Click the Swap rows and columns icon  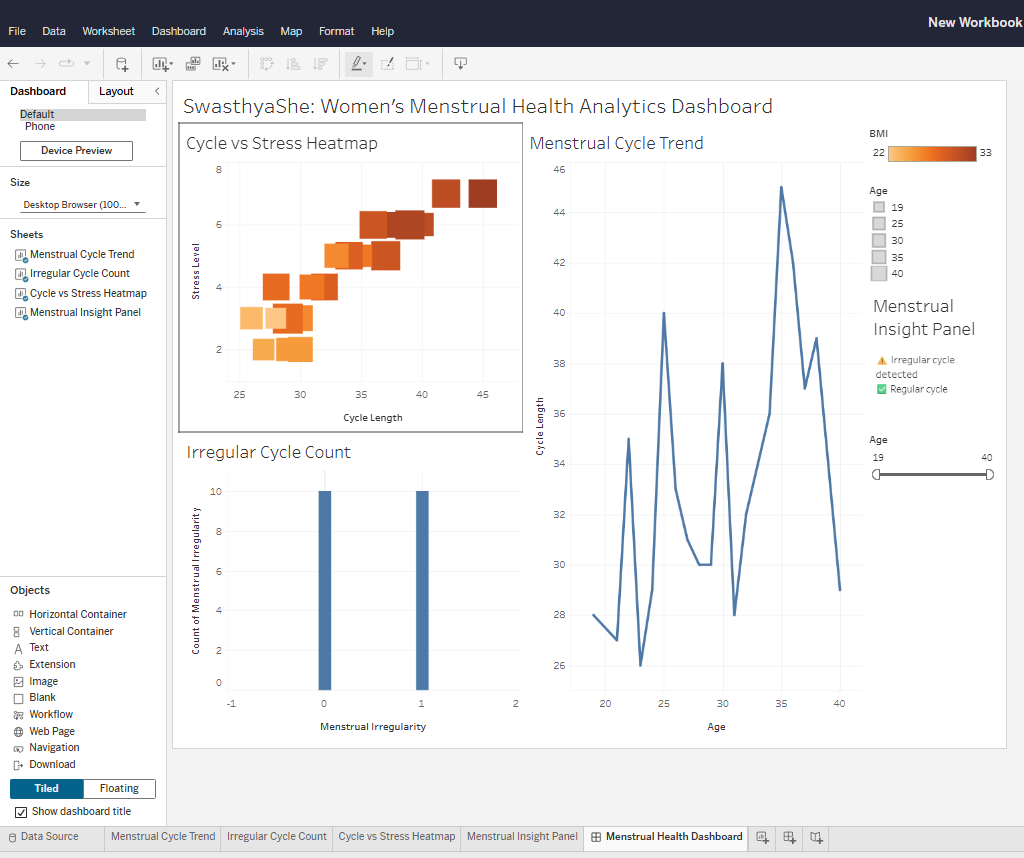click(266, 64)
